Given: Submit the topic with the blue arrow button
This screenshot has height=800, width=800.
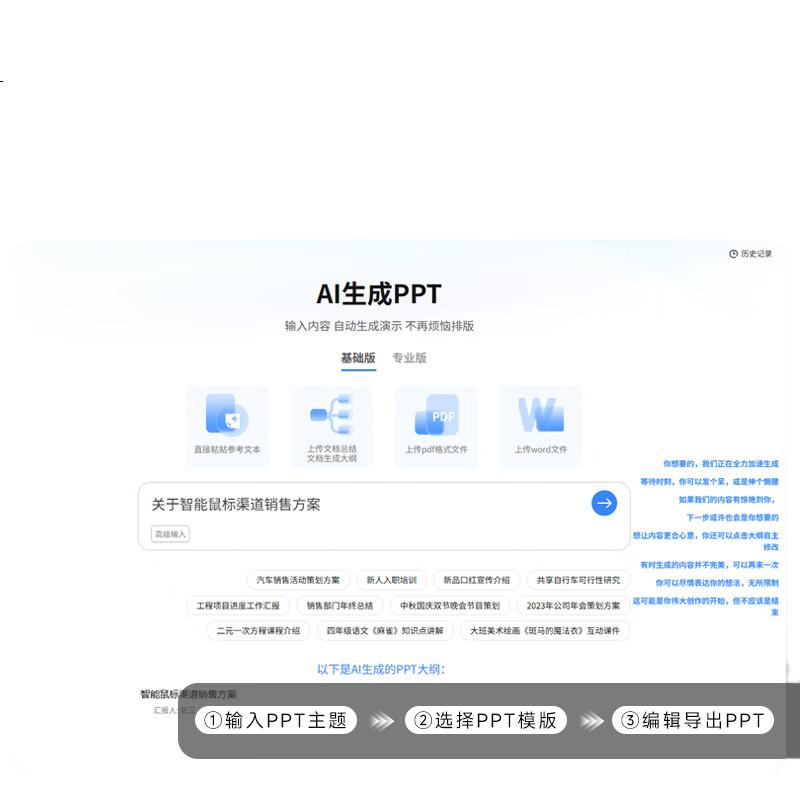Looking at the screenshot, I should (x=604, y=503).
